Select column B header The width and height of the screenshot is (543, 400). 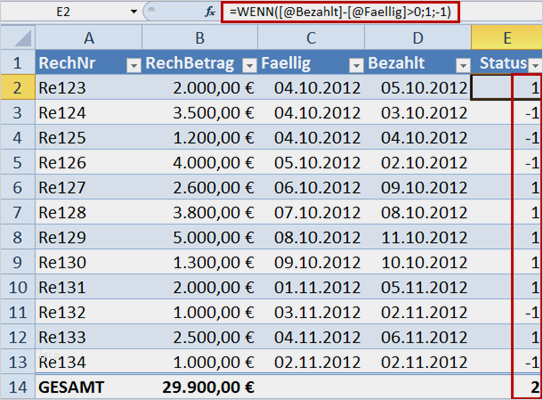[200, 38]
